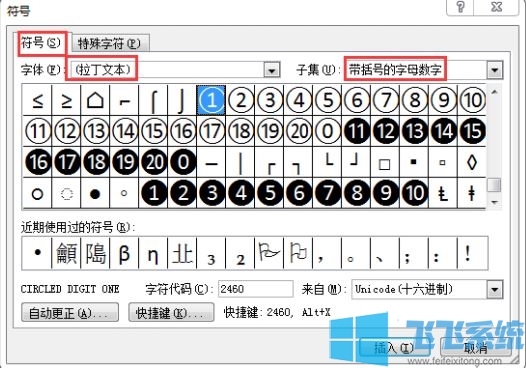Image resolution: width=526 pixels, height=368 pixels.
Task: Pick the house ⌂ symbol in grid
Action: [95, 100]
